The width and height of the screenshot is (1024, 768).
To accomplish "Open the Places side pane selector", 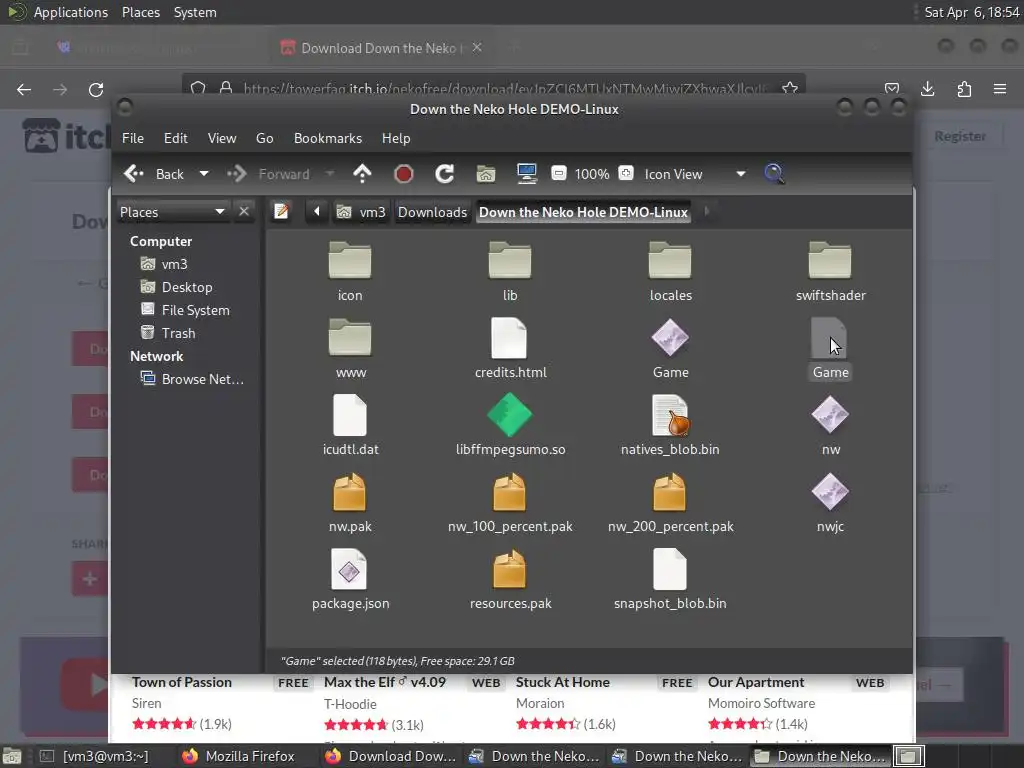I will pyautogui.click(x=172, y=212).
